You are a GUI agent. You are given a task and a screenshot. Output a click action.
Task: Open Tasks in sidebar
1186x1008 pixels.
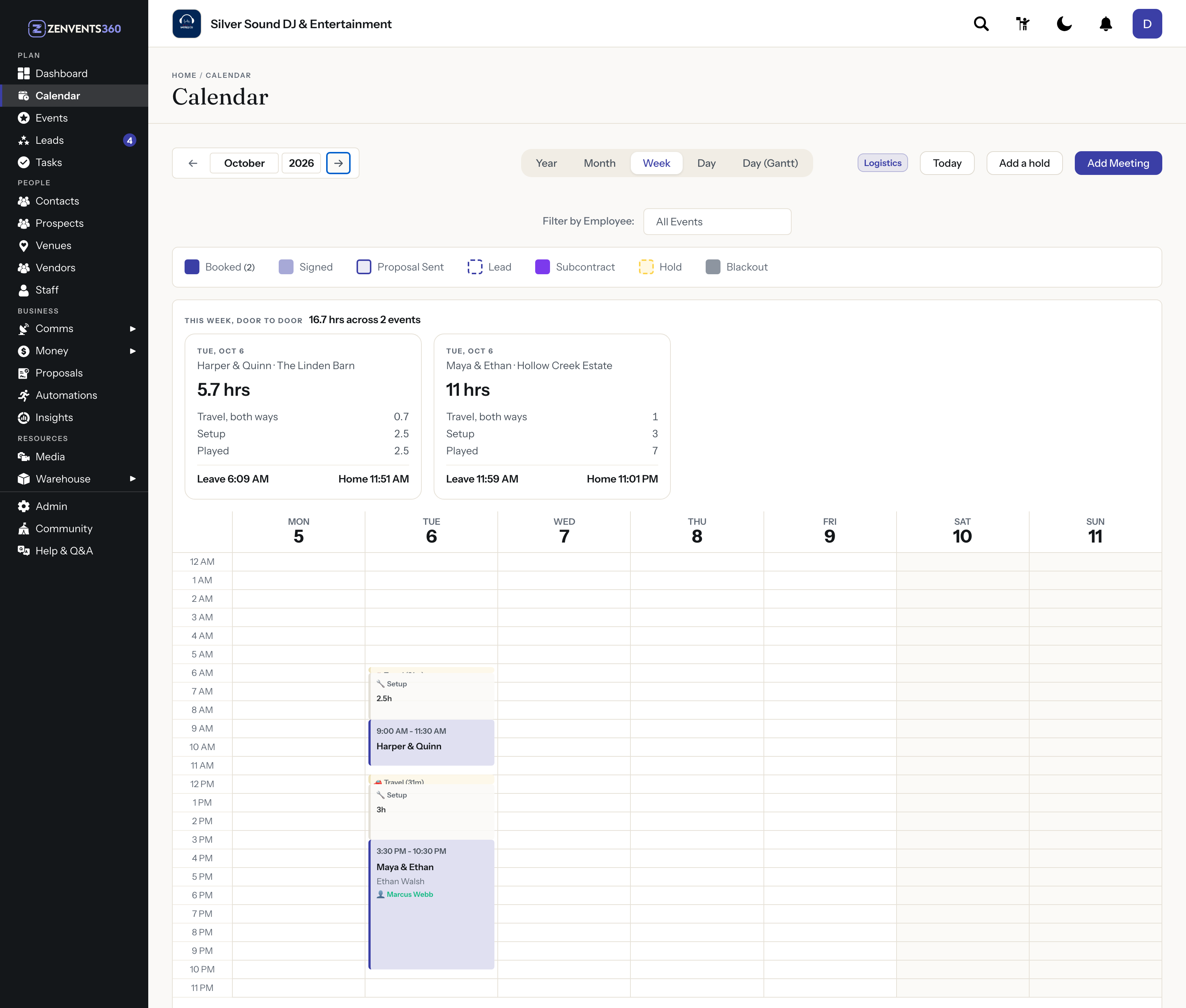74,162
